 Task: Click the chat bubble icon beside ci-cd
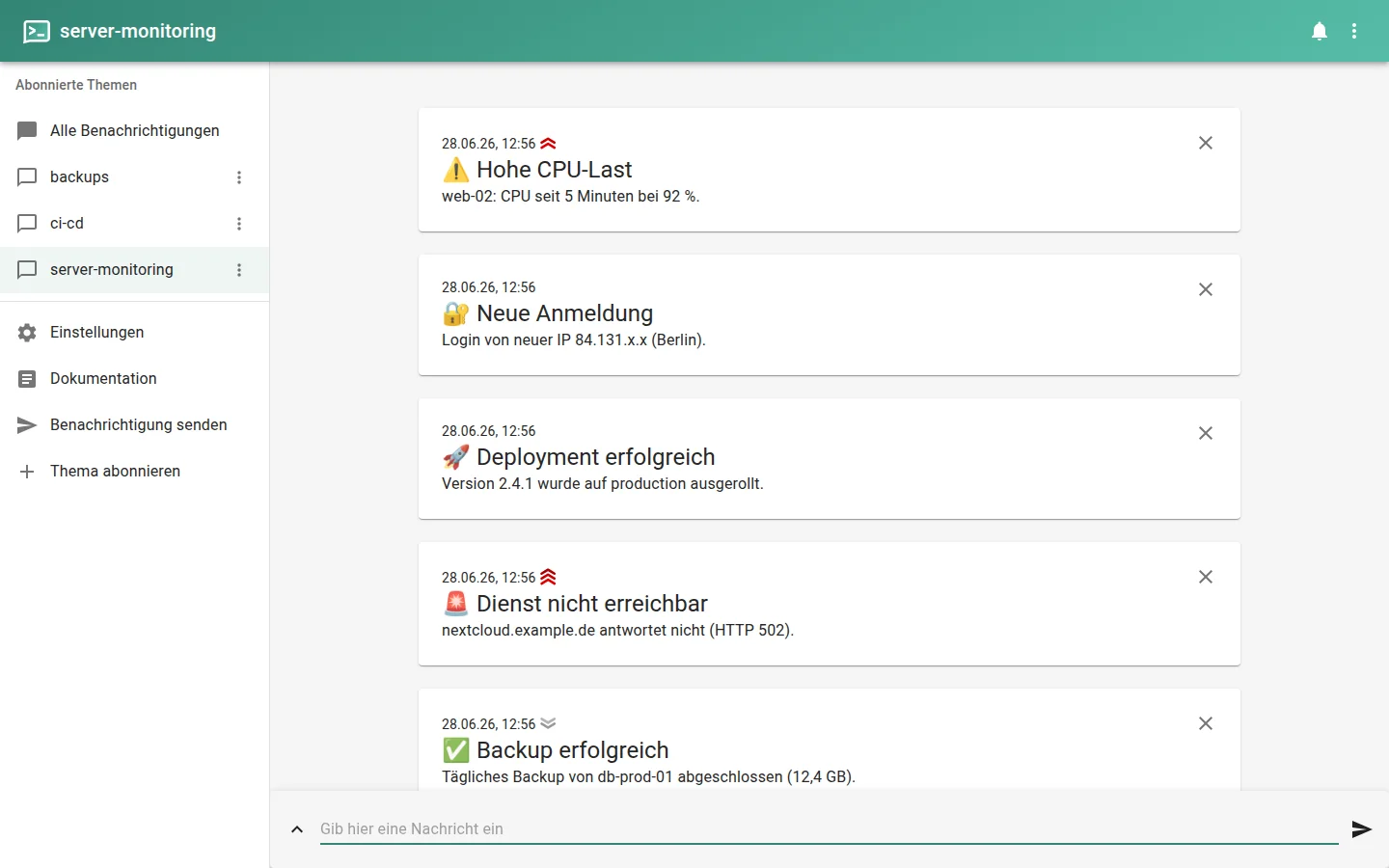coord(27,224)
